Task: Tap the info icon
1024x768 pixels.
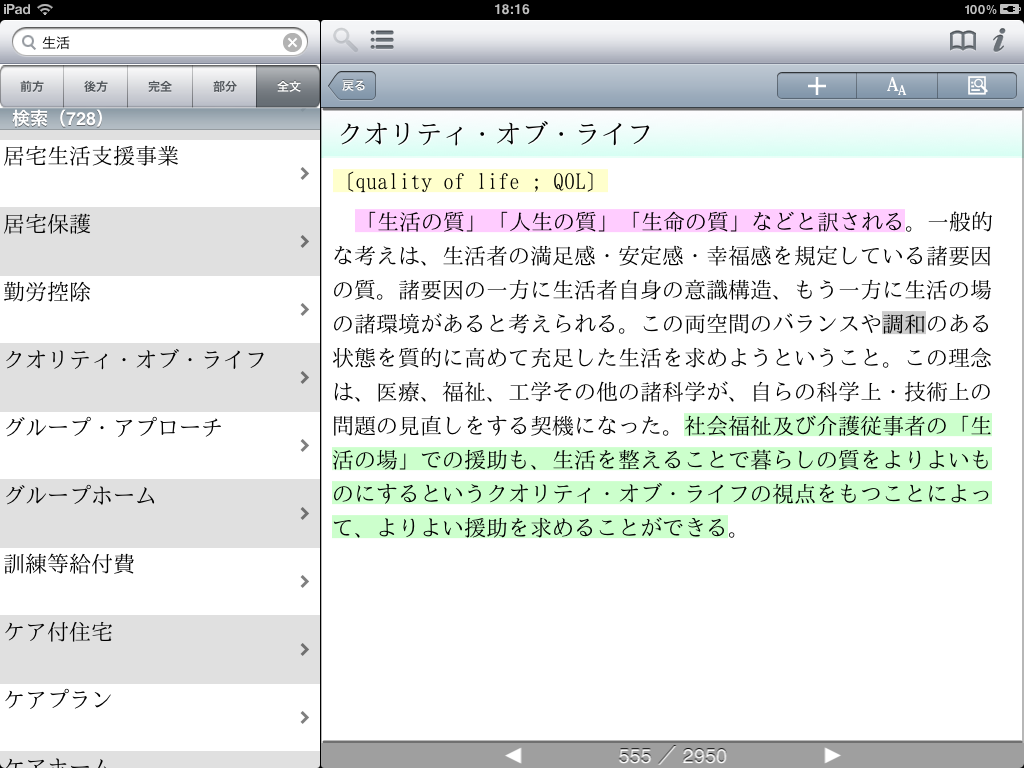Action: (998, 40)
